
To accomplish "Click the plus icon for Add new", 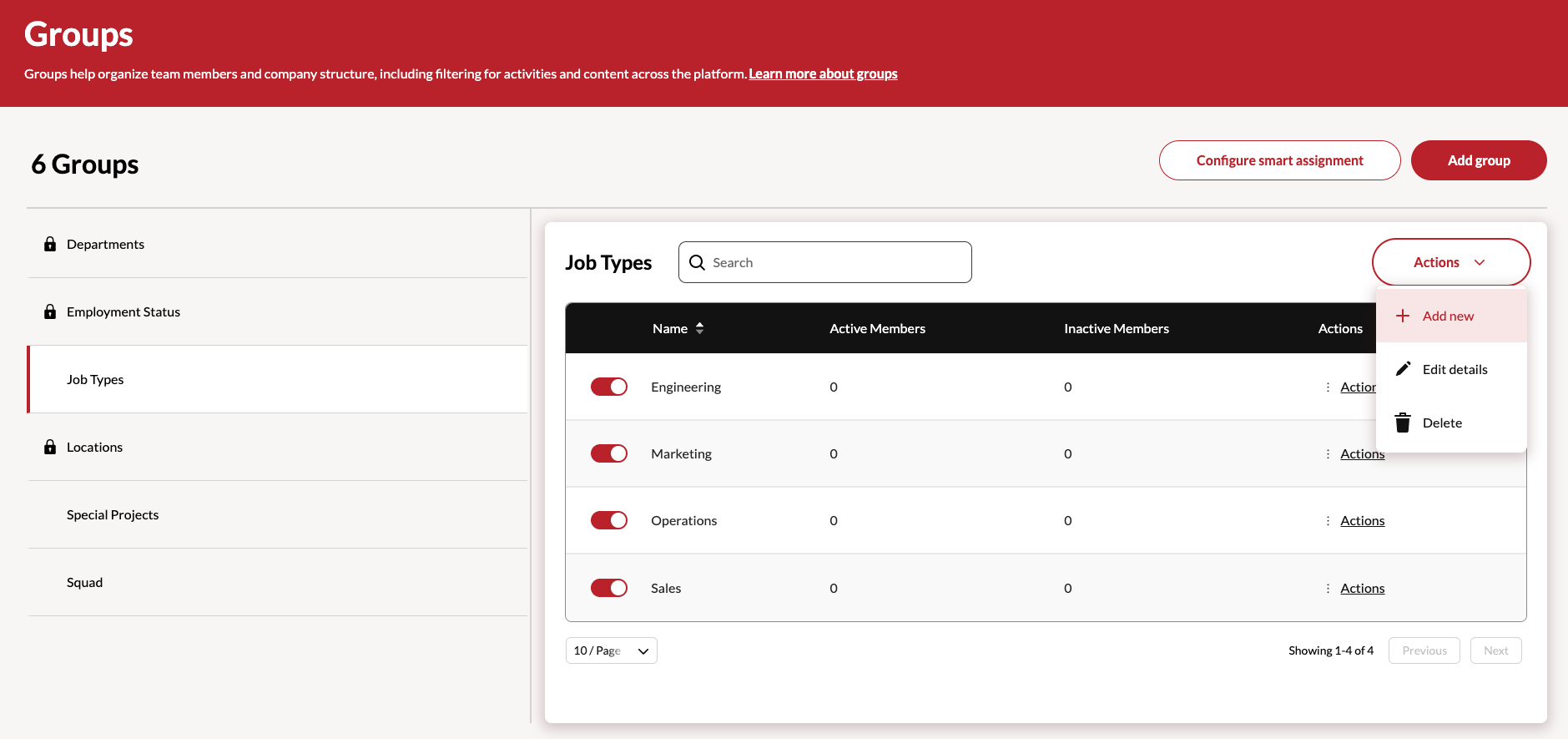I will [x=1403, y=316].
